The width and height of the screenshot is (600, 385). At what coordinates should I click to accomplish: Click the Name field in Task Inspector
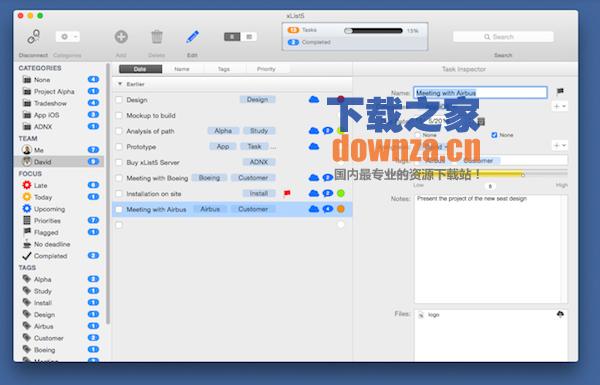click(x=480, y=93)
